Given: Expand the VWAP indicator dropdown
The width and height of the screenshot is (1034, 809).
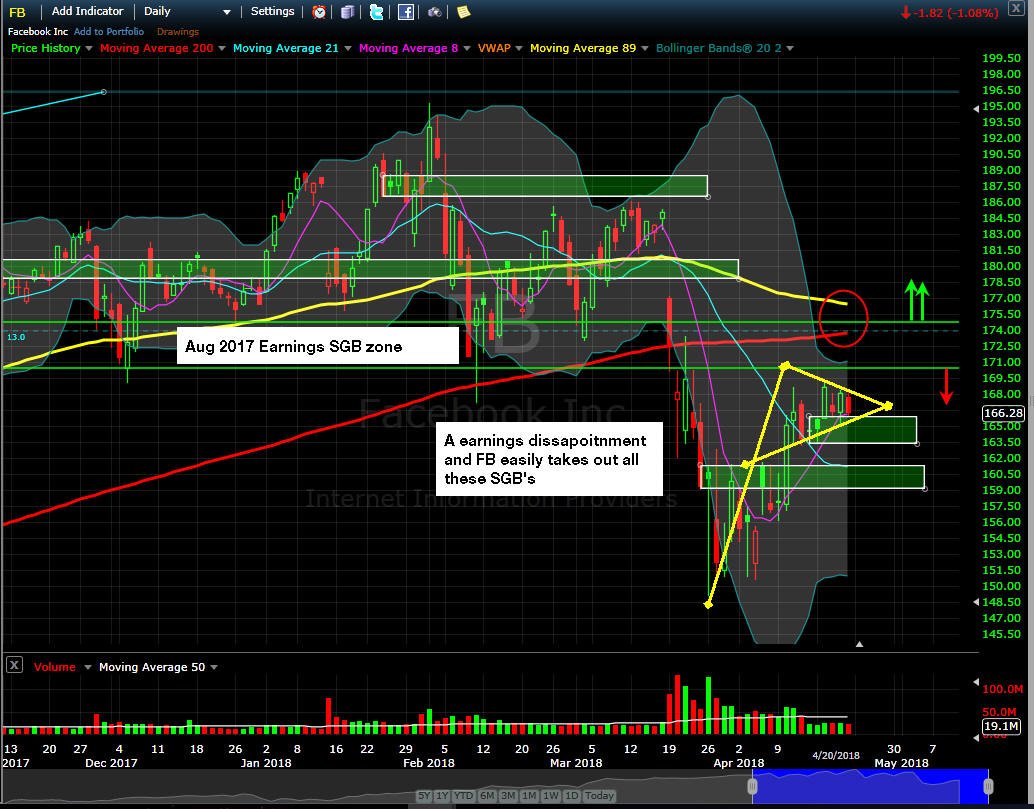Looking at the screenshot, I should (x=519, y=48).
